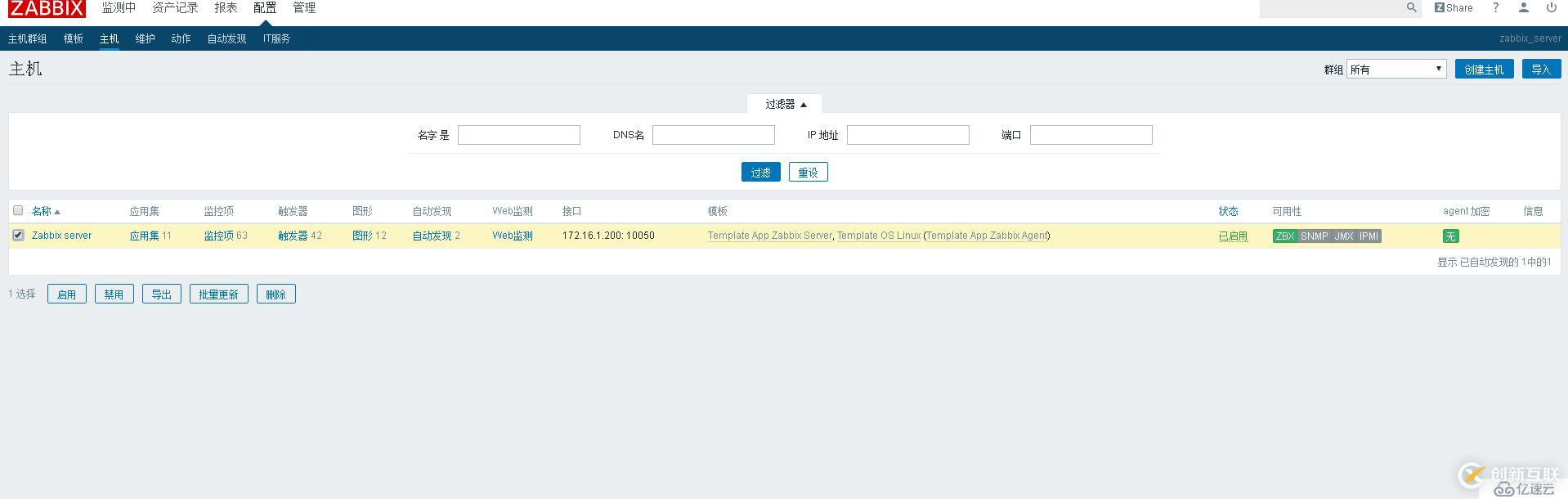
Task: Open the Share icon link
Action: pos(1453,7)
